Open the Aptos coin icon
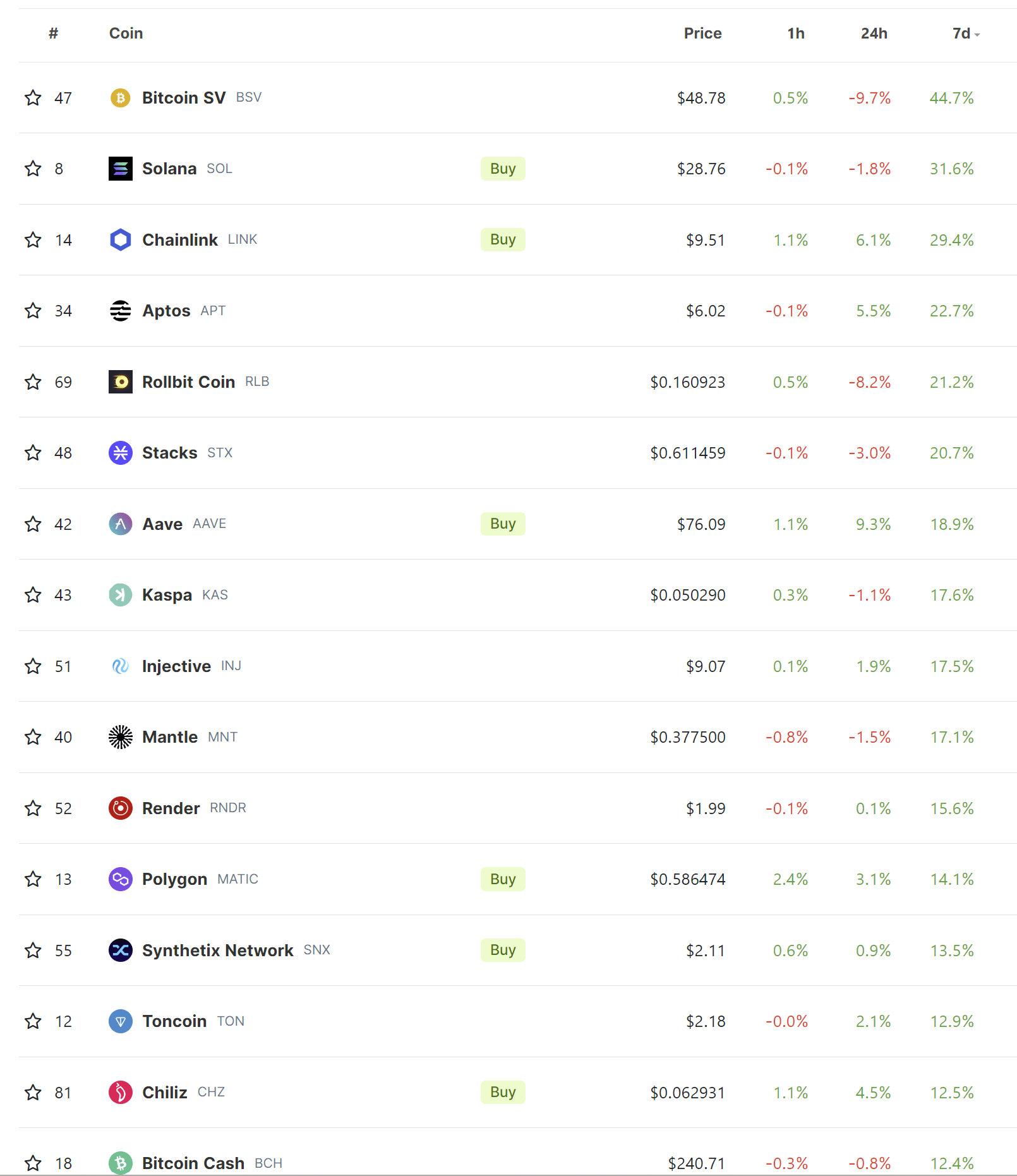The height and width of the screenshot is (1176, 1017). pyautogui.click(x=120, y=311)
